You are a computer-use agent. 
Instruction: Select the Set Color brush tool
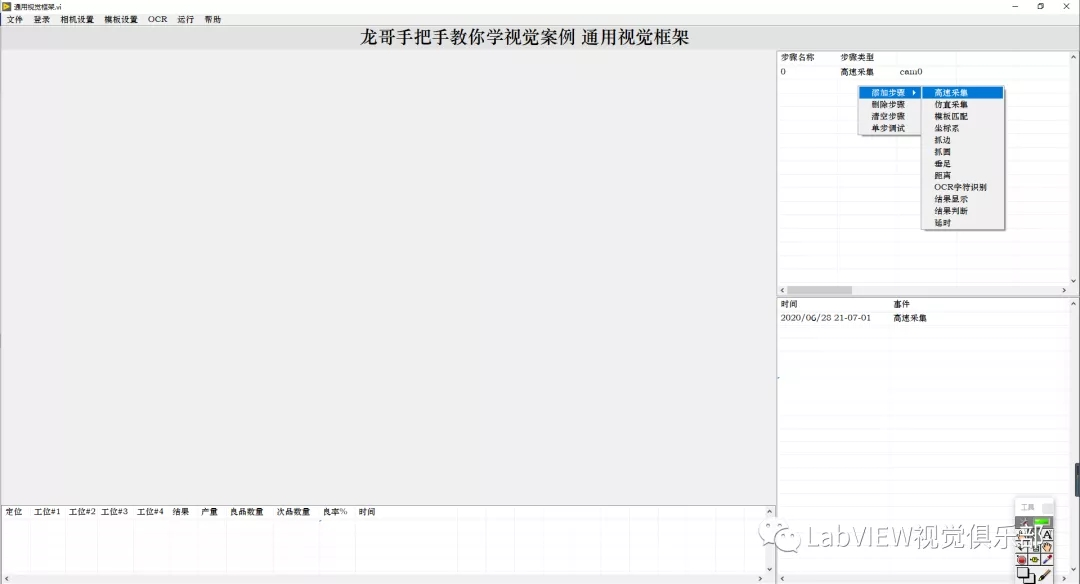pyautogui.click(x=1045, y=574)
